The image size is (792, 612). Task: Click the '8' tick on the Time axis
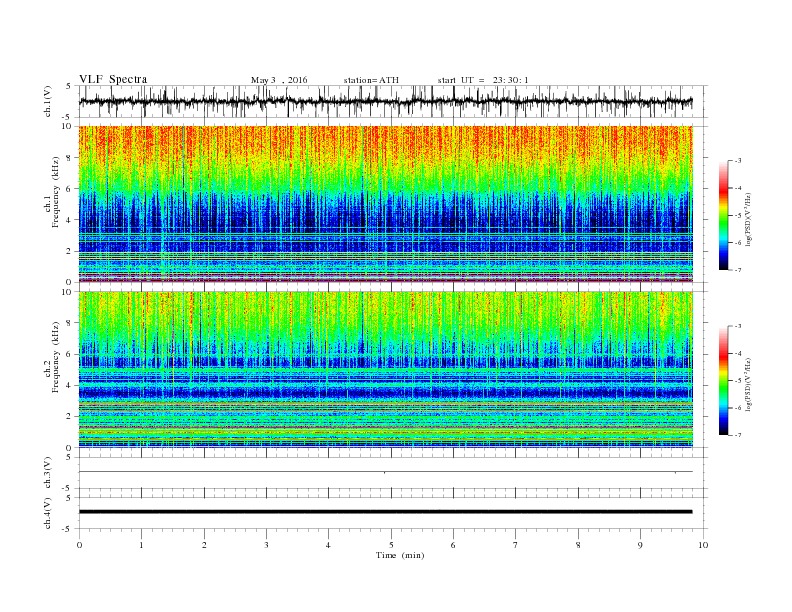pos(578,545)
